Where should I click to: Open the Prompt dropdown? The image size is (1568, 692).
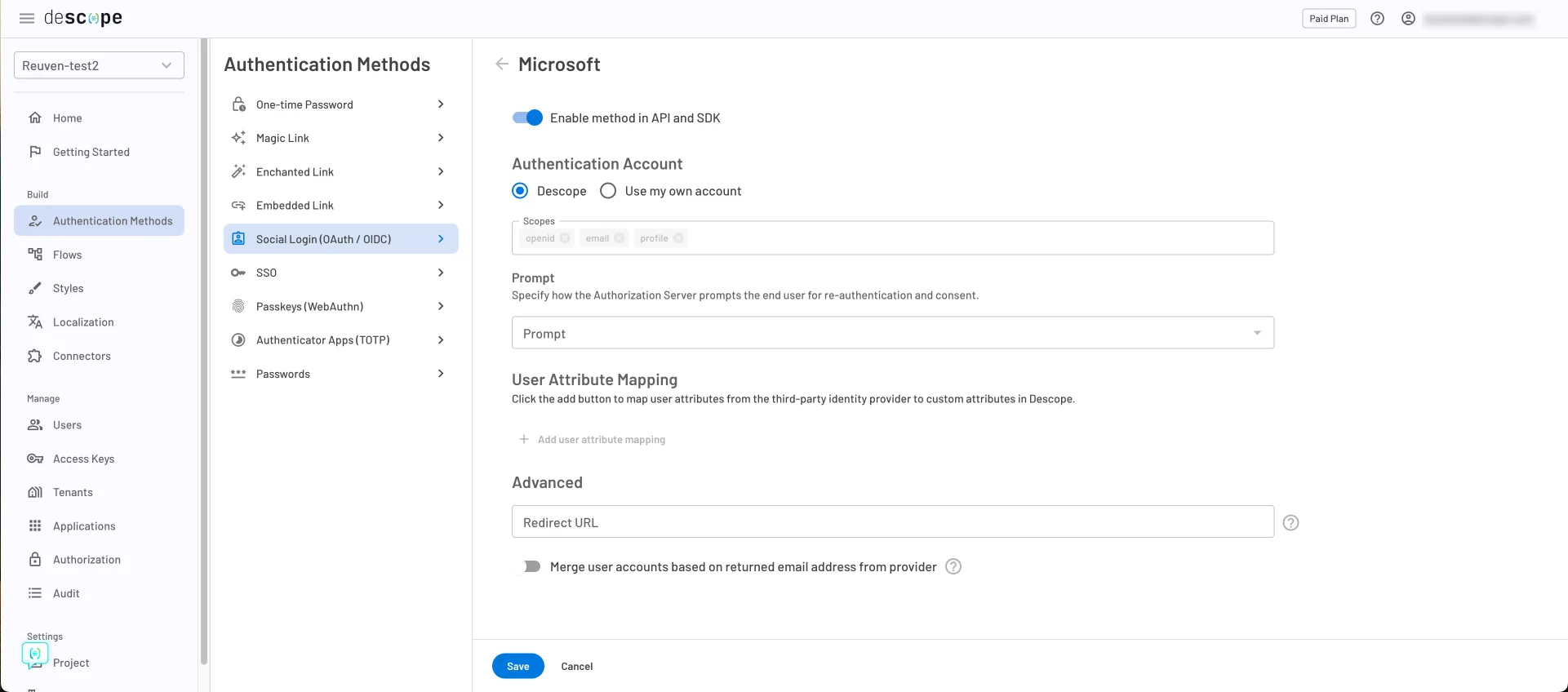click(x=892, y=333)
